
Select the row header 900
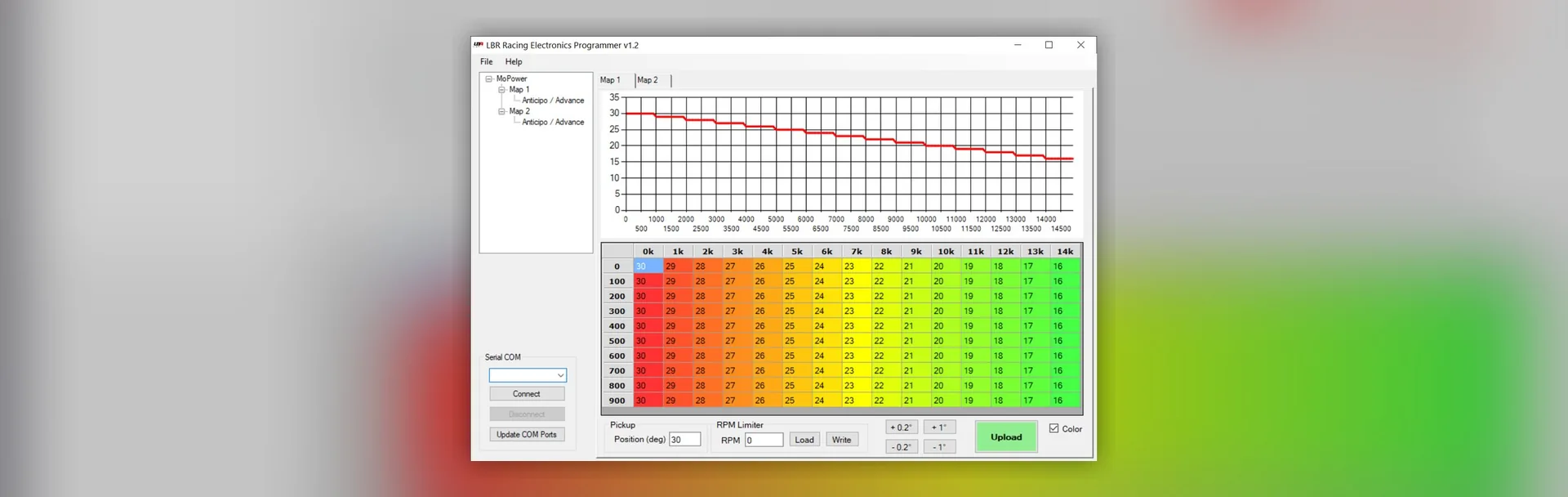click(x=617, y=401)
